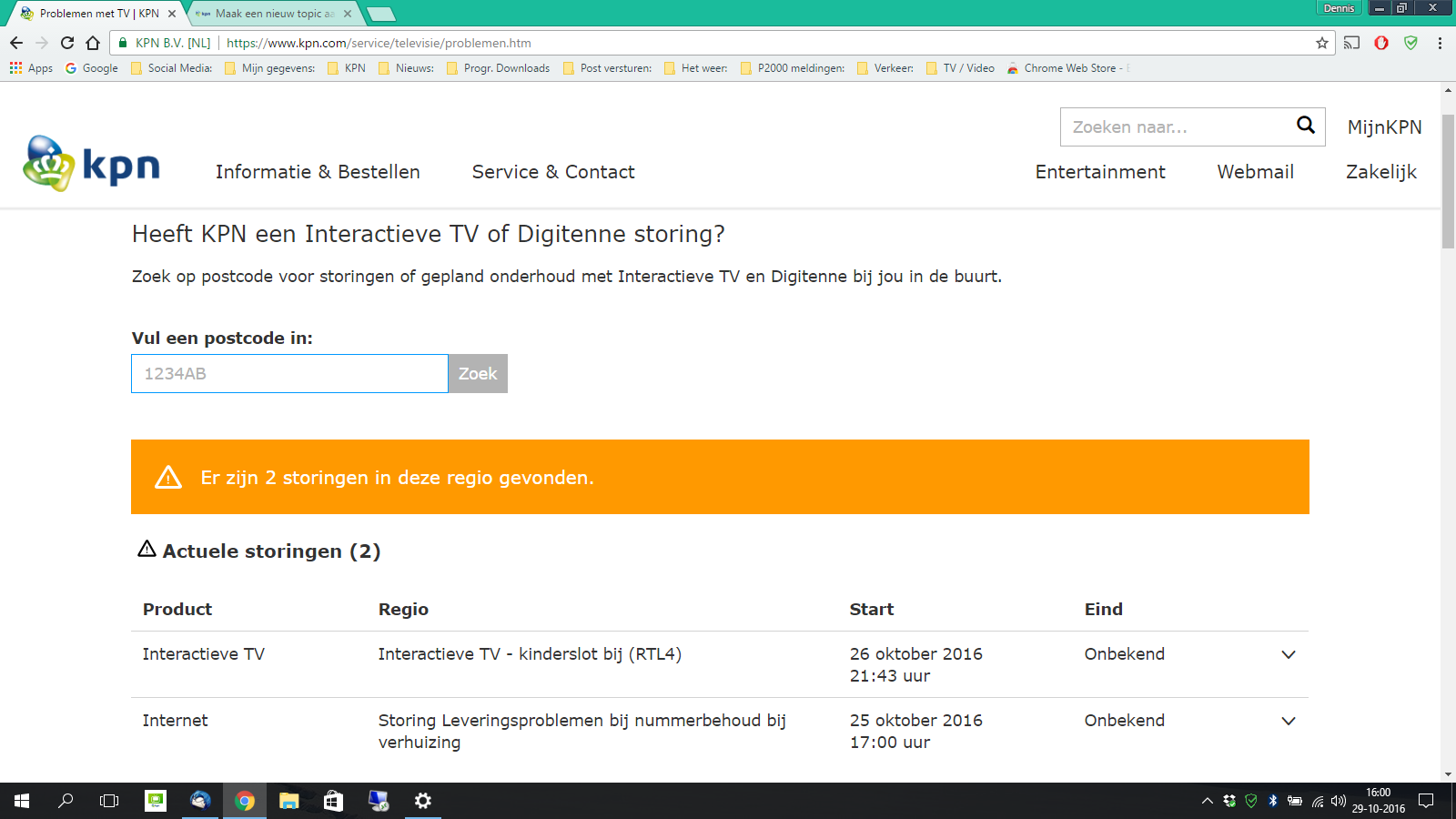Click the page vertical scrollbar thumb
Screen dimensions: 1456x819
1448,182
